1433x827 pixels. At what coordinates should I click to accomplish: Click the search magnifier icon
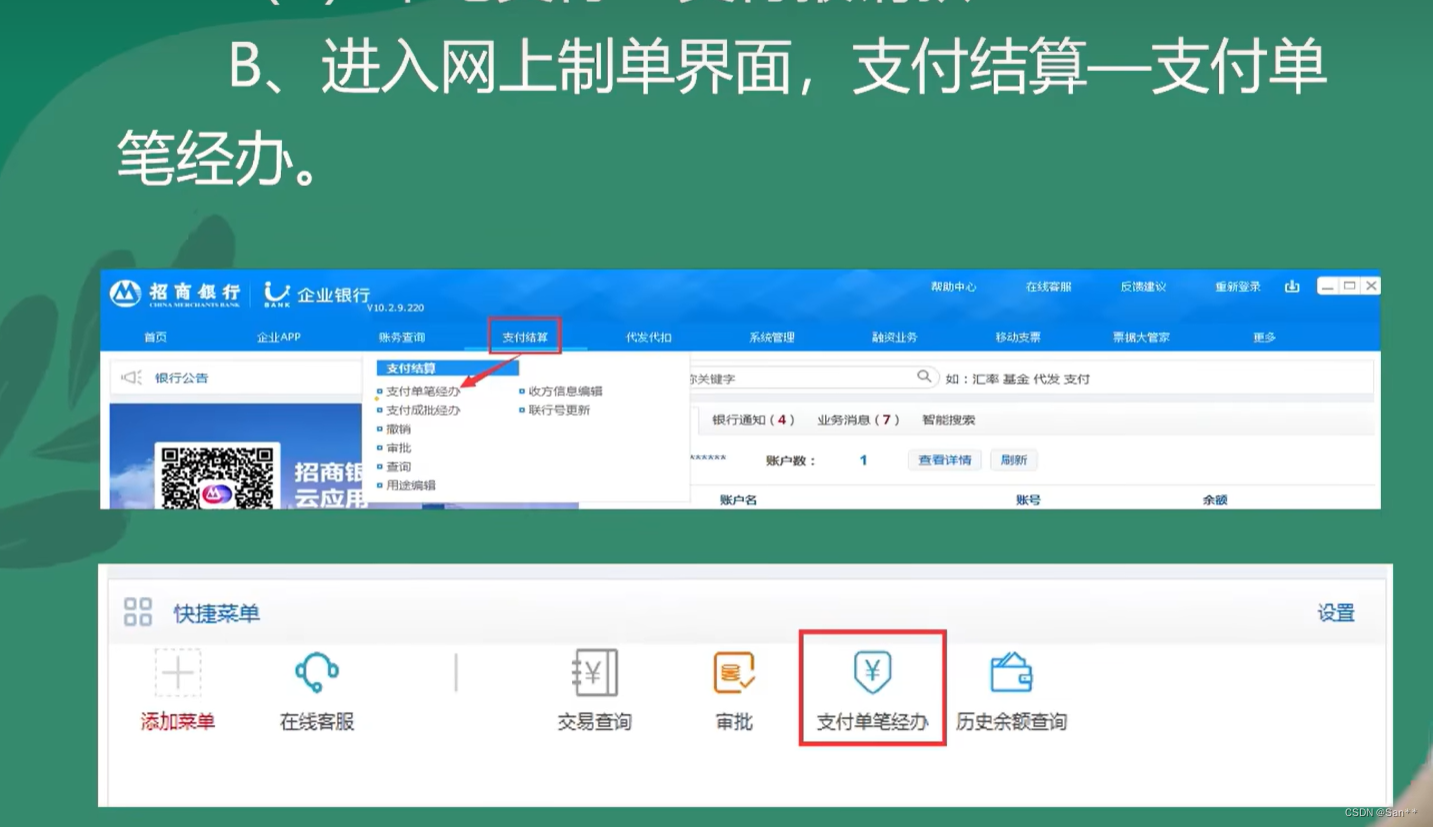(x=924, y=377)
